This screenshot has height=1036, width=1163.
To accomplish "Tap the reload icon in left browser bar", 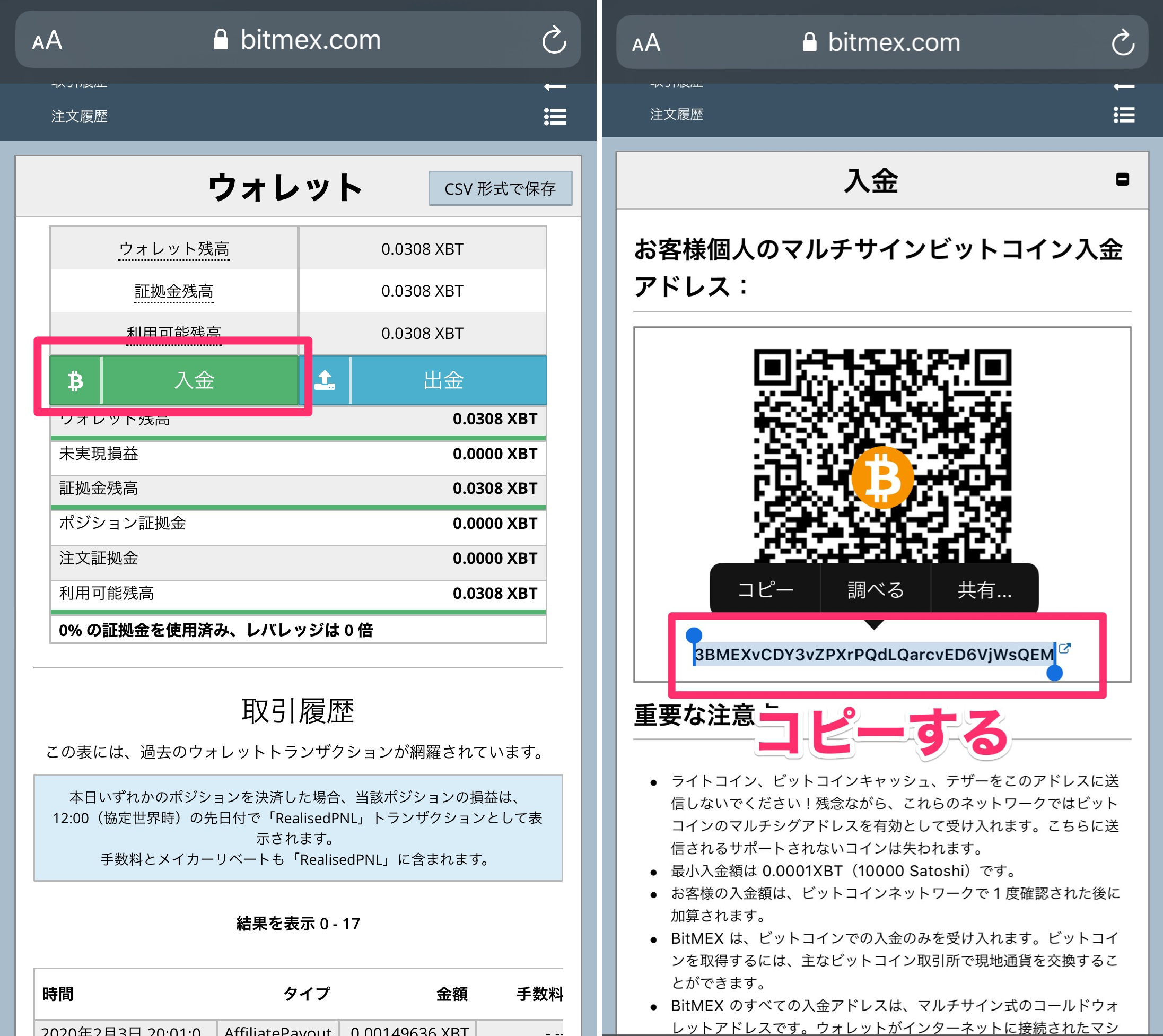I will click(x=553, y=40).
